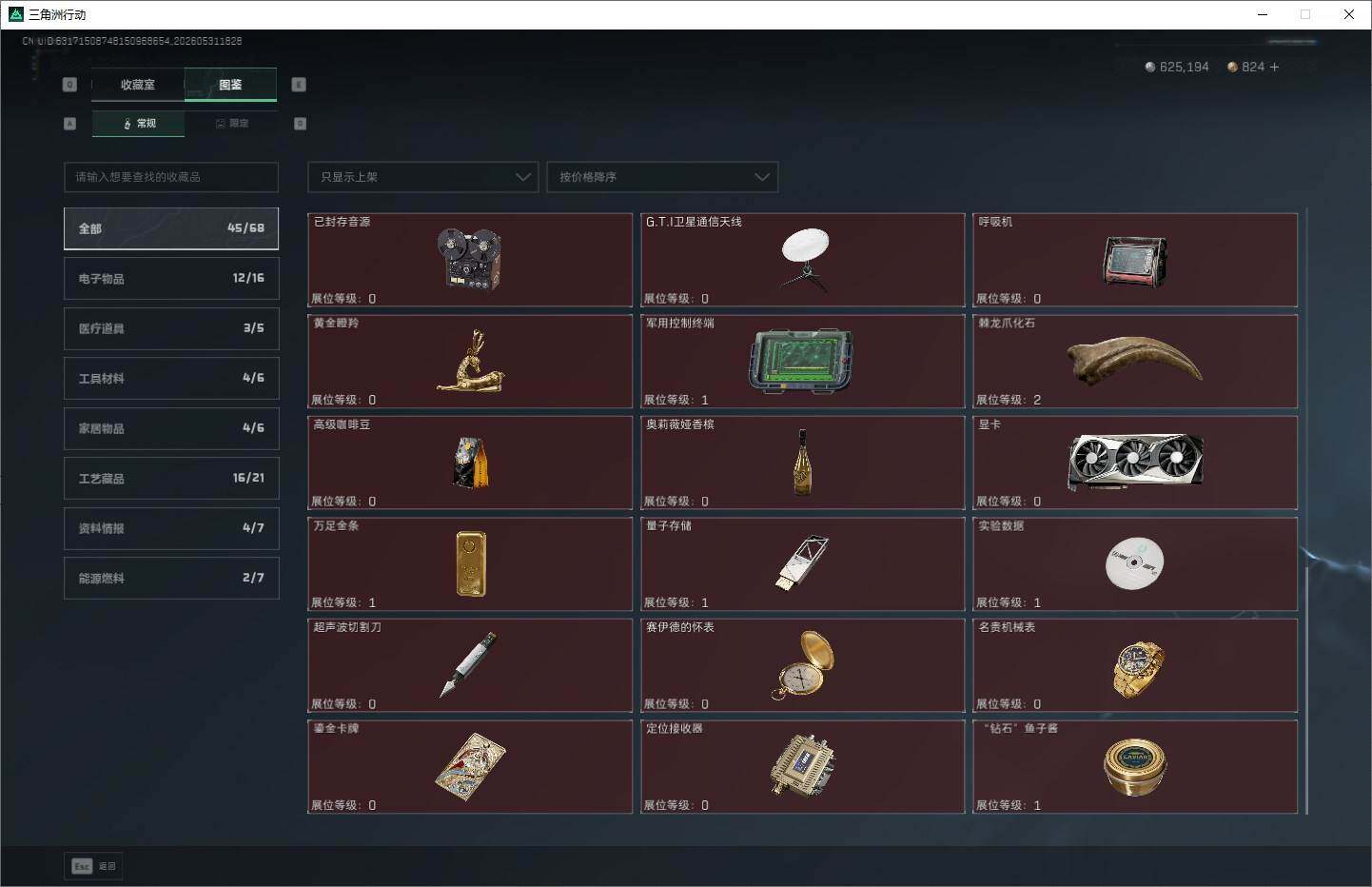
Task: Click 展位等级: 0 under 呼吸机
Action: point(1009,299)
